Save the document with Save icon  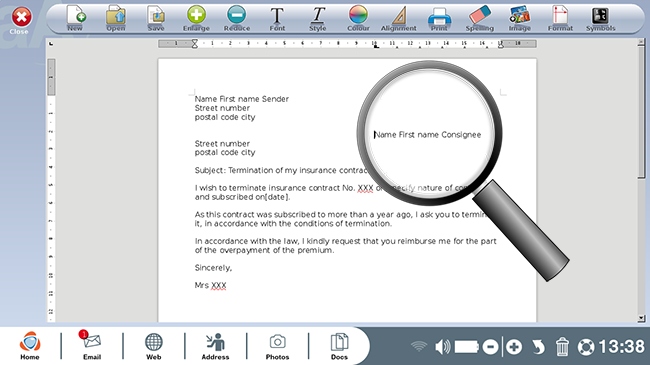tap(156, 19)
